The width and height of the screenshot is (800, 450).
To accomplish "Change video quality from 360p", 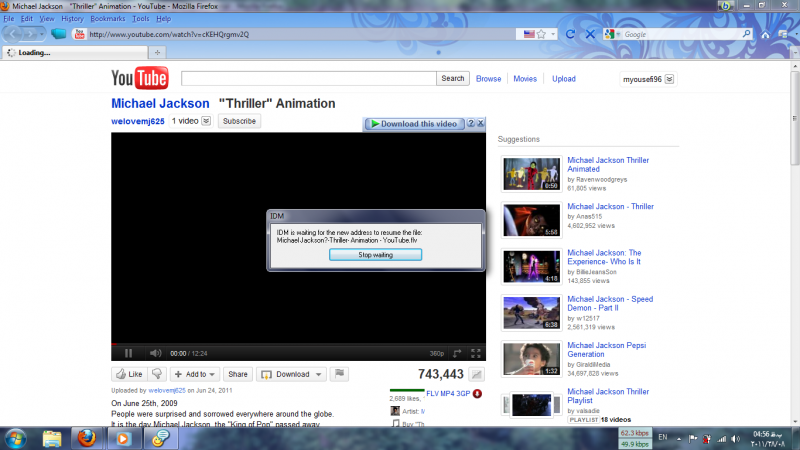I will (x=437, y=353).
